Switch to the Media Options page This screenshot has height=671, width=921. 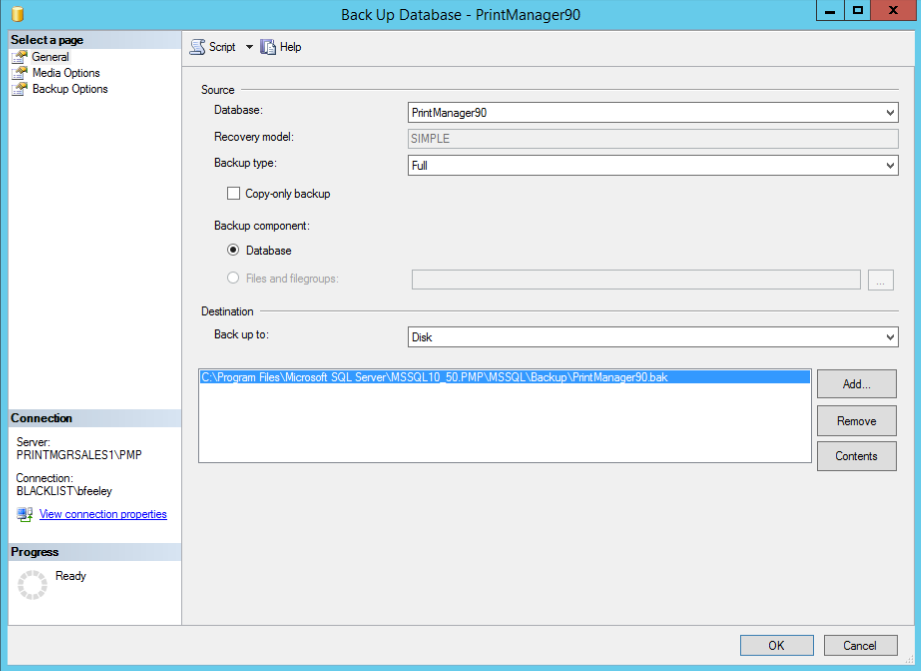click(x=66, y=73)
